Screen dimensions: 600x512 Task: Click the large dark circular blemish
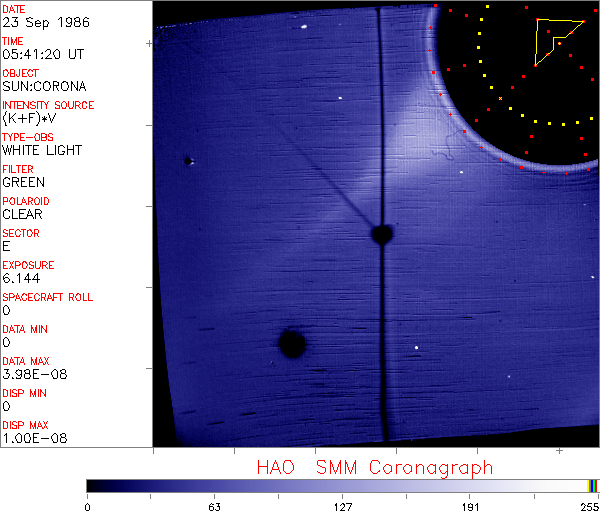(291, 344)
